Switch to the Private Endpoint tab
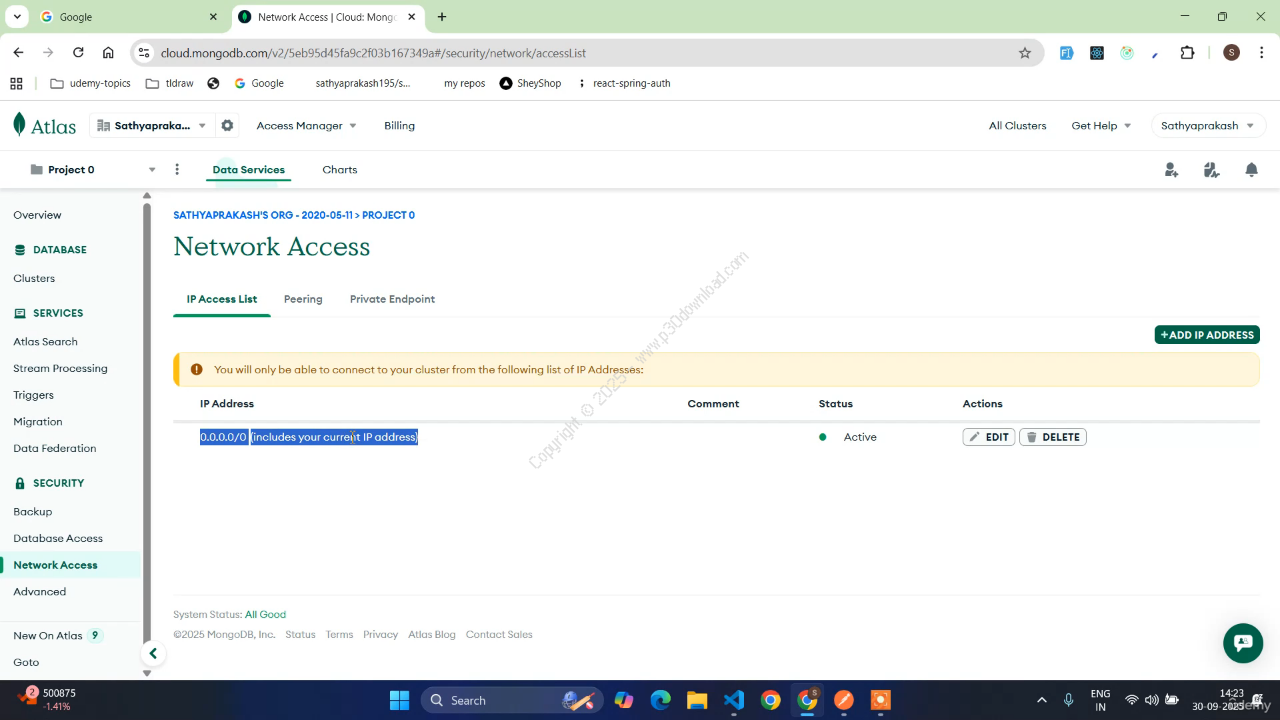Image resolution: width=1280 pixels, height=720 pixels. pos(392,299)
